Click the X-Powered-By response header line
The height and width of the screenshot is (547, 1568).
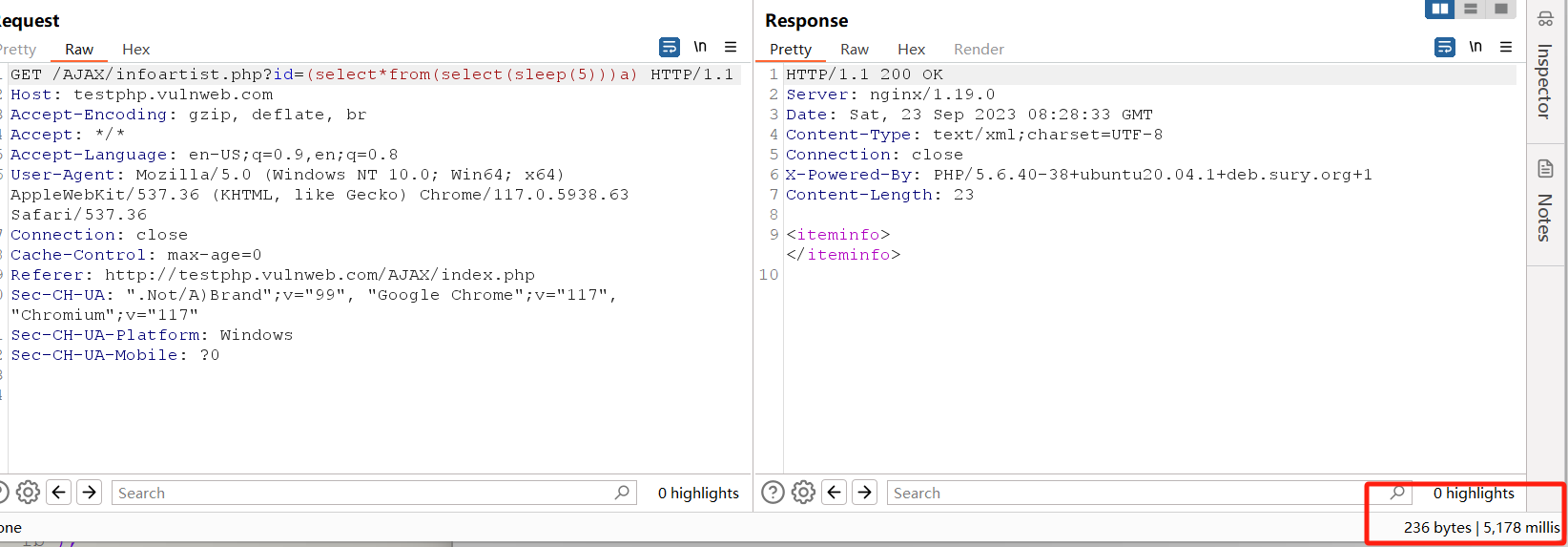[x=1079, y=175]
